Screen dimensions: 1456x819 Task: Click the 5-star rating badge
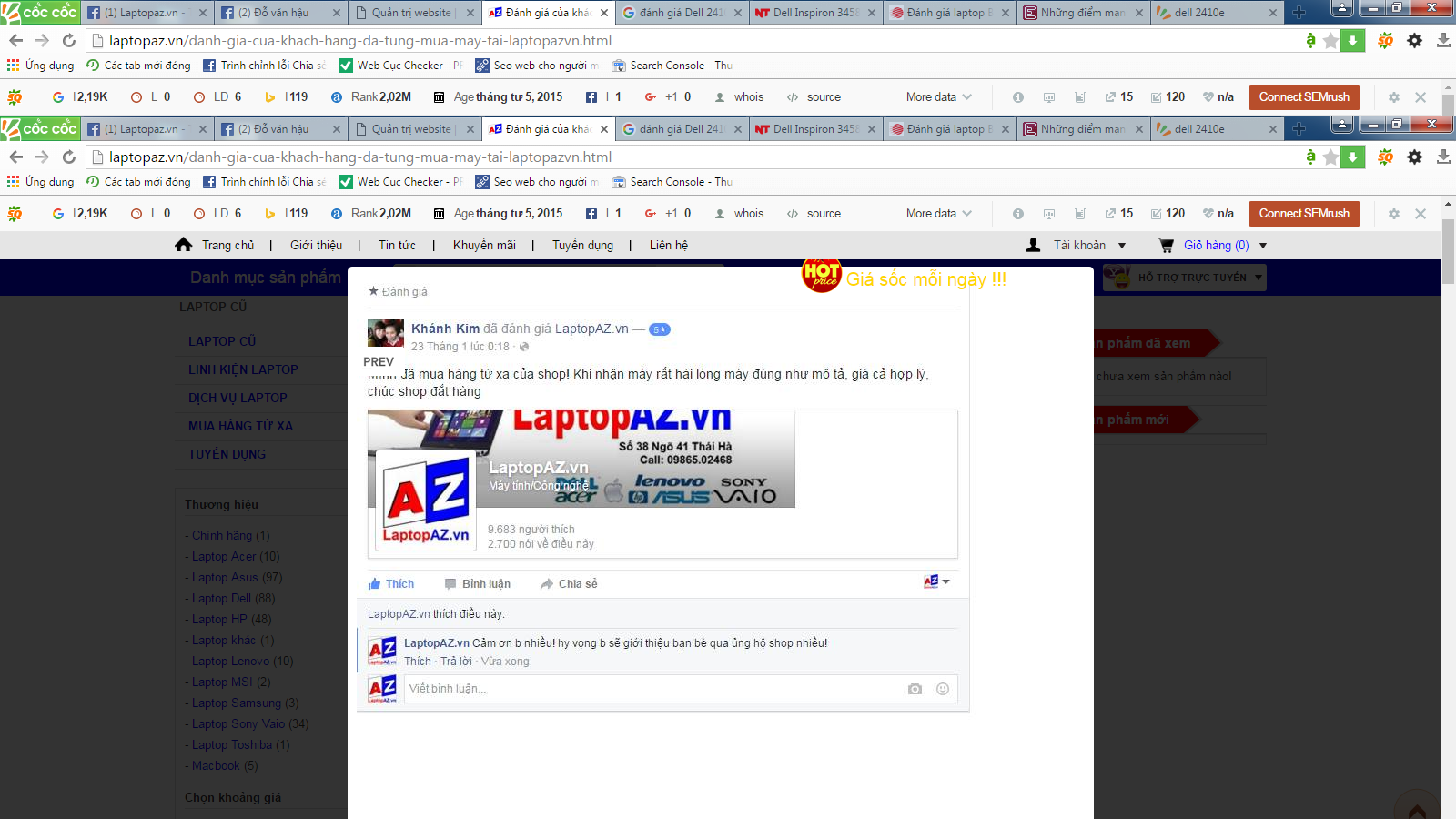coord(660,329)
